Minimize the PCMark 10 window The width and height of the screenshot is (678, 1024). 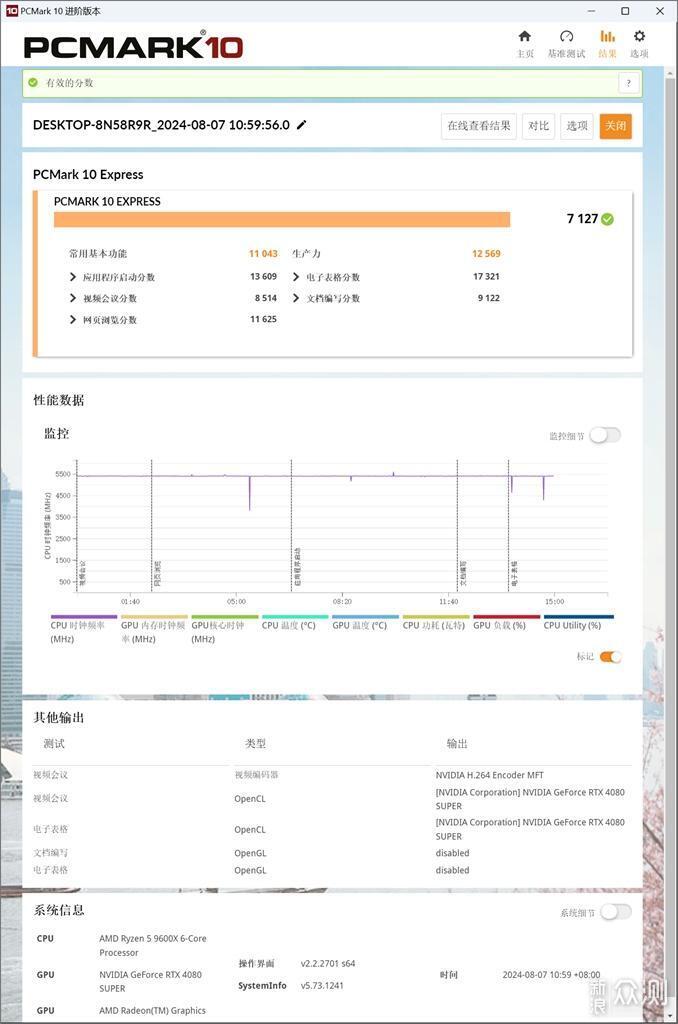(x=591, y=11)
